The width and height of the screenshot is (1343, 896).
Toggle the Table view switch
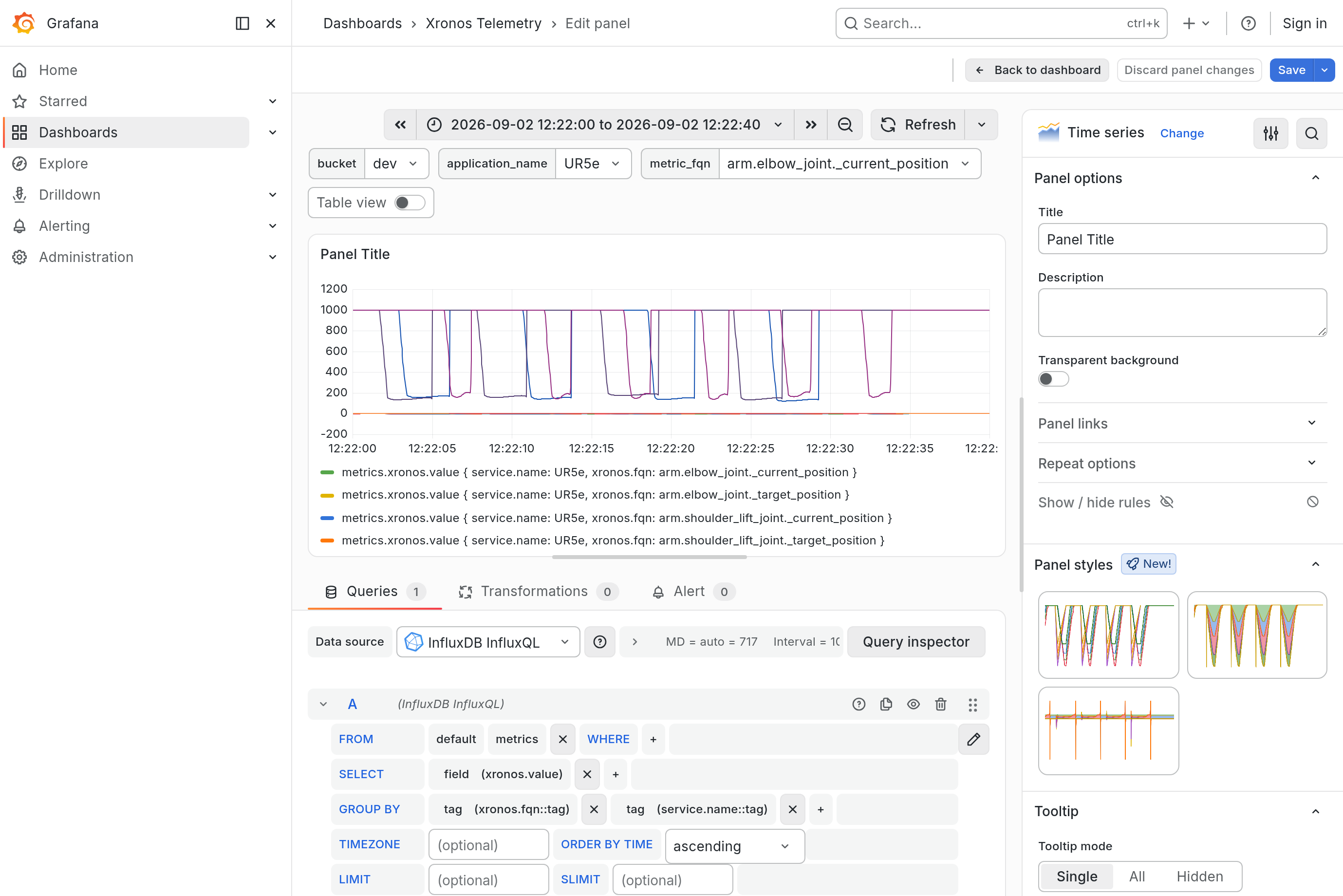pyautogui.click(x=410, y=203)
